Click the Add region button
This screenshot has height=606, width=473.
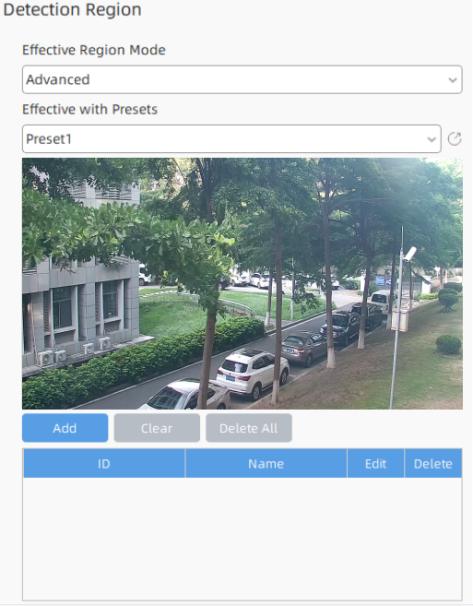click(65, 428)
